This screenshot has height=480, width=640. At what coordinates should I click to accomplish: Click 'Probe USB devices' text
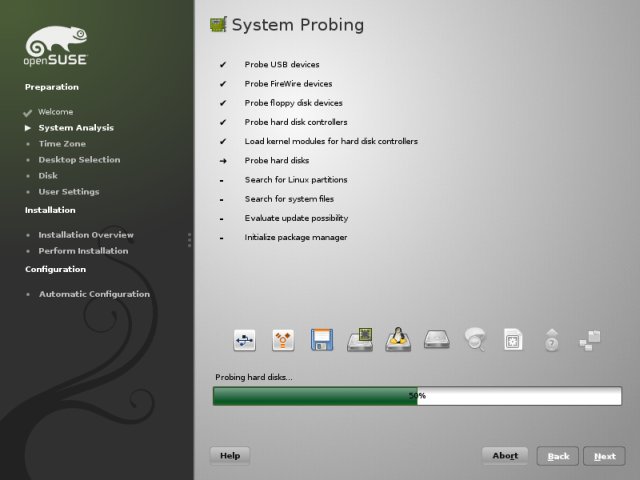click(x=282, y=64)
